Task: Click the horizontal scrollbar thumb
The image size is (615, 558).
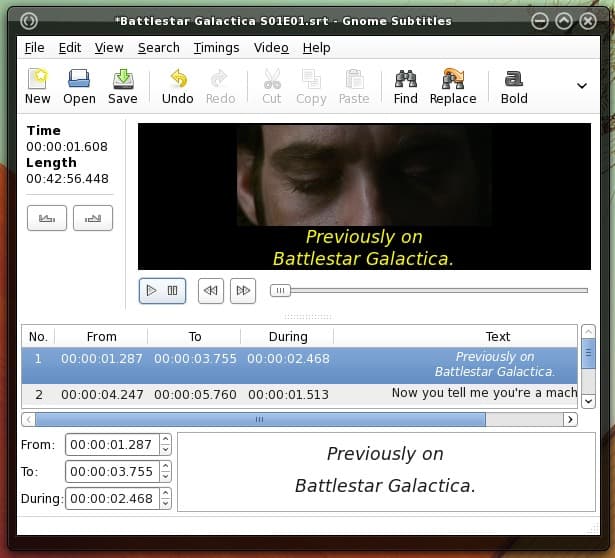Action: pos(260,420)
